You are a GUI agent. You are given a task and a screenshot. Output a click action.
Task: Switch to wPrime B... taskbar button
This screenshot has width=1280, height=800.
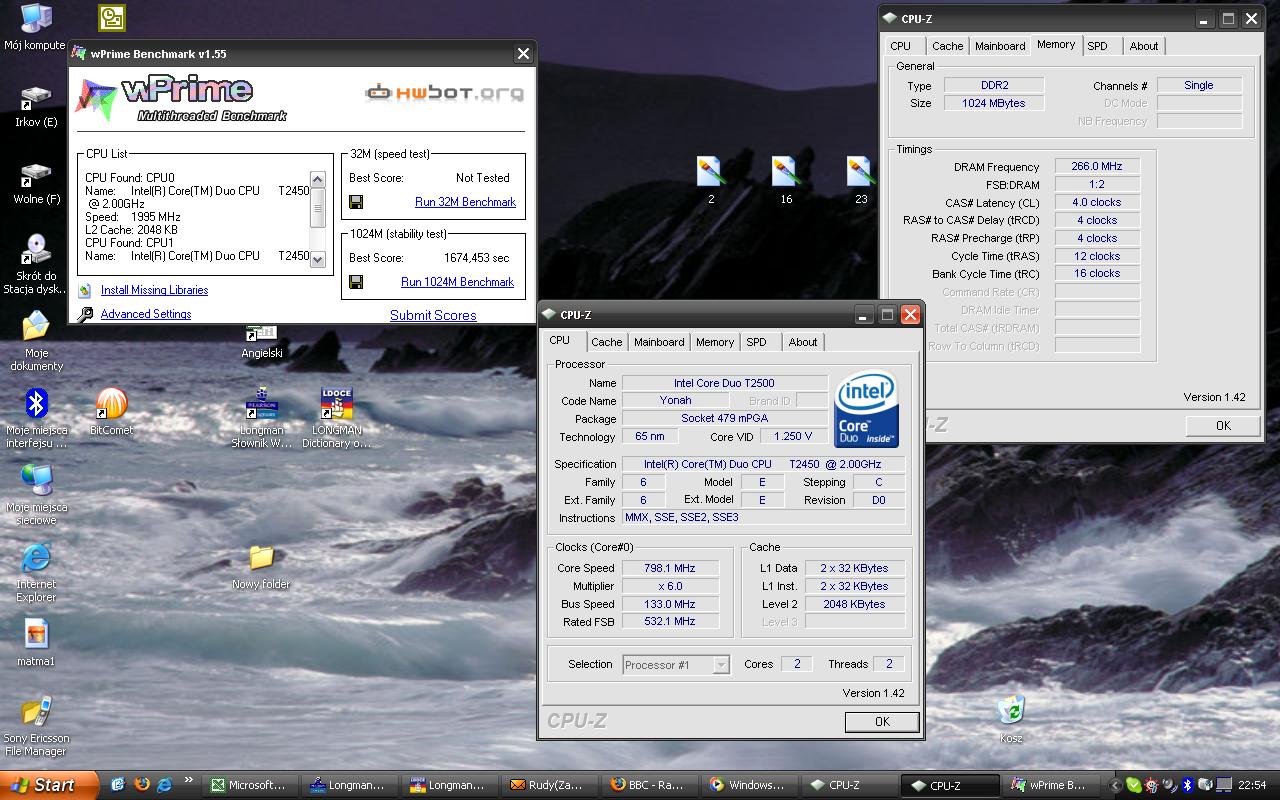click(x=1049, y=785)
